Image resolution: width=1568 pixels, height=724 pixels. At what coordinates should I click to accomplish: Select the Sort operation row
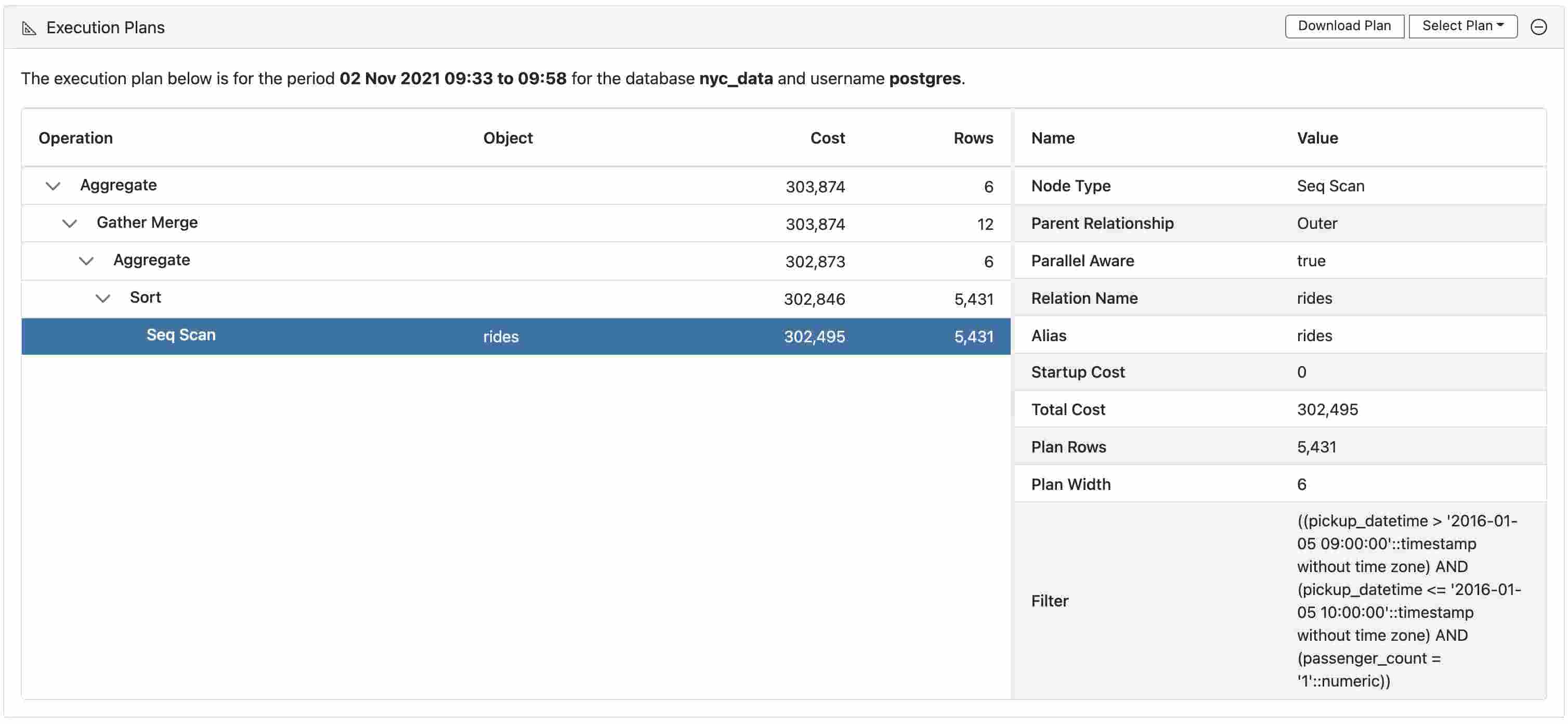[146, 298]
